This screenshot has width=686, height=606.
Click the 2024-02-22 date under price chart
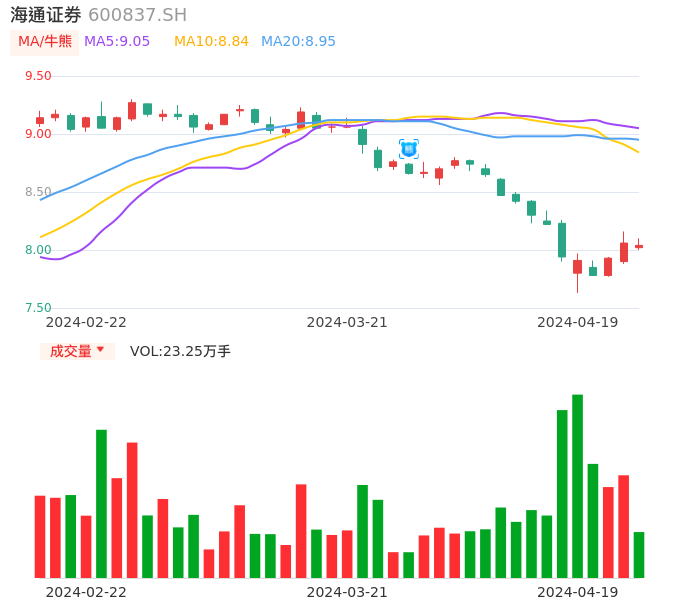pyautogui.click(x=86, y=322)
